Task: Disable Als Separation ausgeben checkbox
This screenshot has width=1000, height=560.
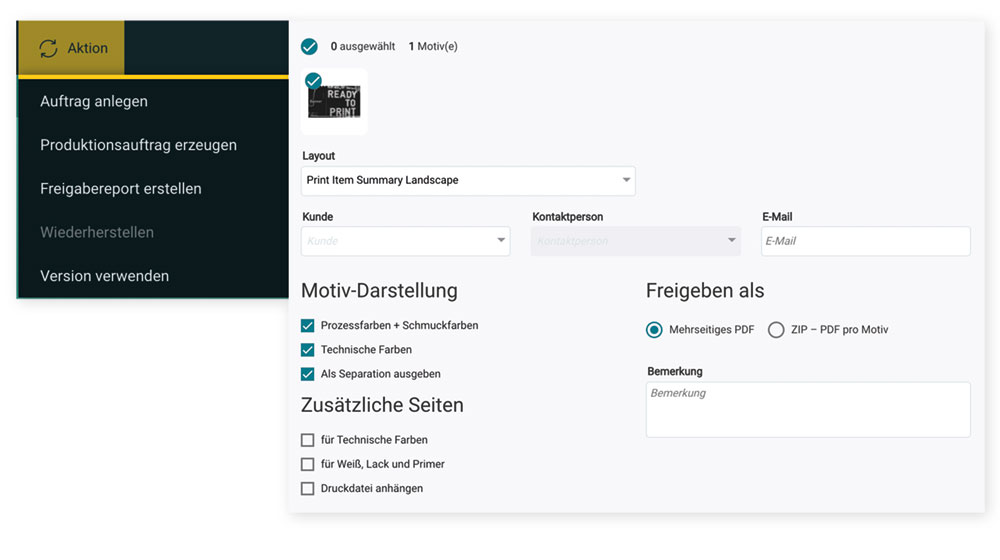Action: [x=308, y=374]
